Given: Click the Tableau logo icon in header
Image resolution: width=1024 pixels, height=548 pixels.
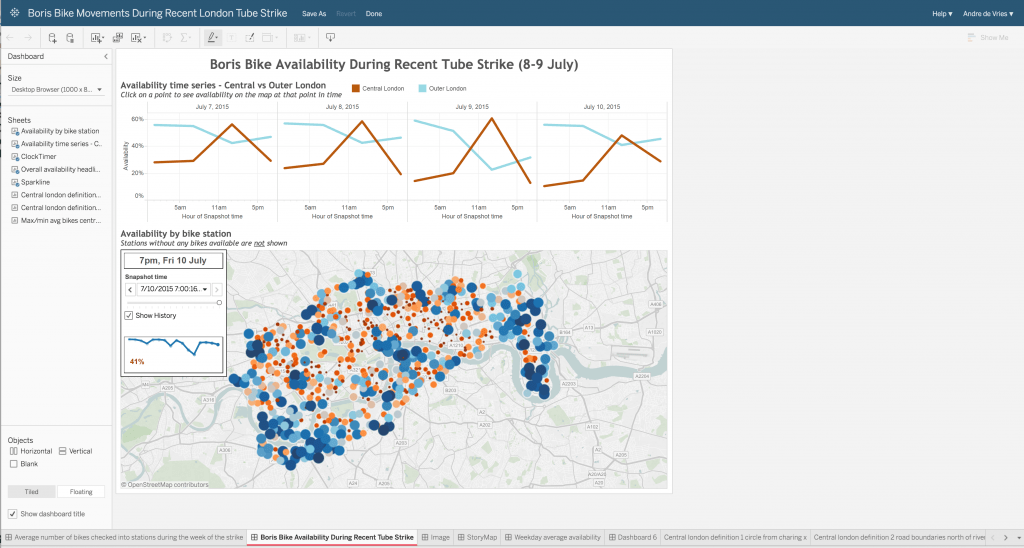Looking at the screenshot, I should pos(12,14).
